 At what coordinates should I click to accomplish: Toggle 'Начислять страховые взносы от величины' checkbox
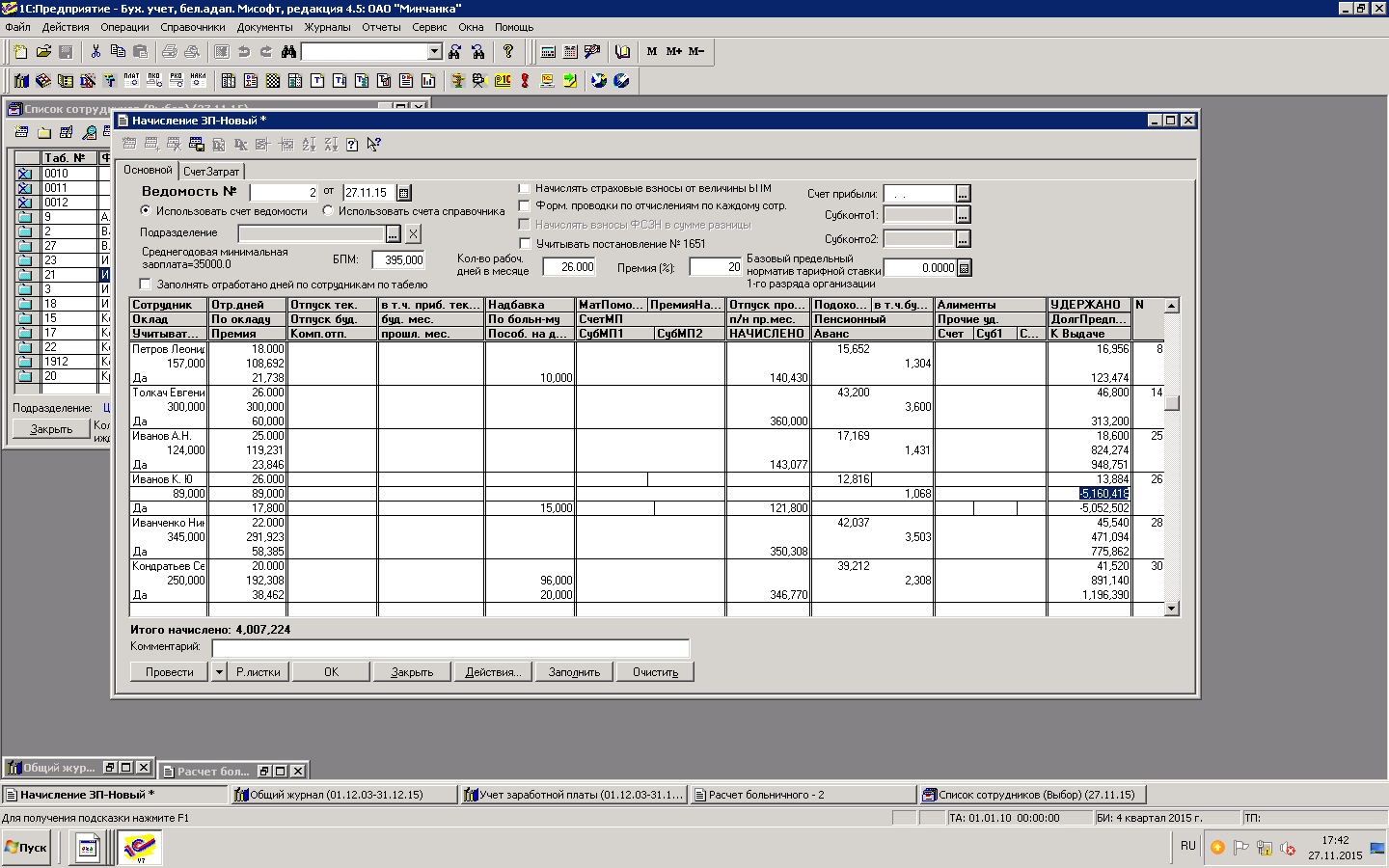pos(525,188)
